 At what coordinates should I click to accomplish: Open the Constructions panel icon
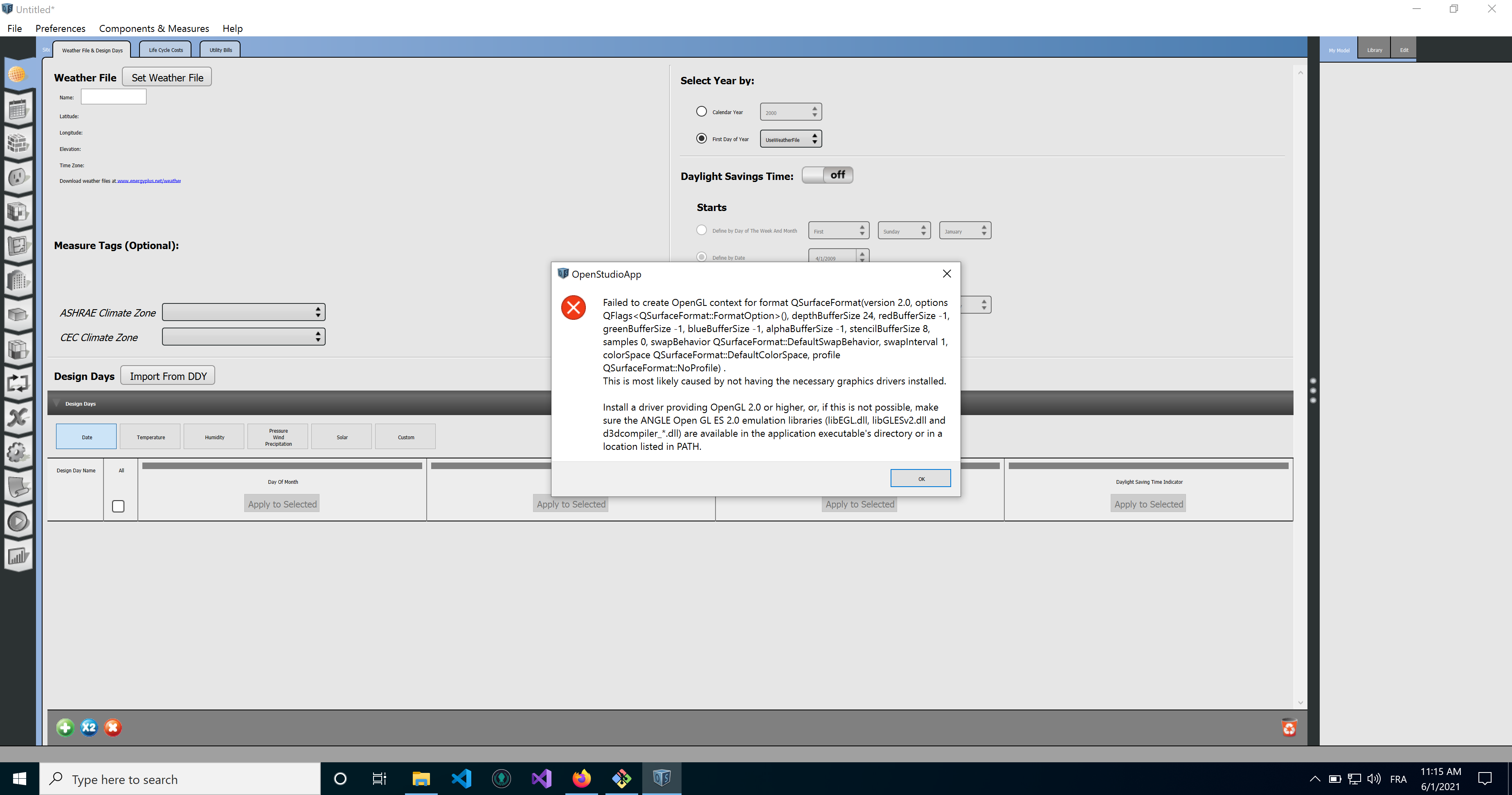[18, 143]
